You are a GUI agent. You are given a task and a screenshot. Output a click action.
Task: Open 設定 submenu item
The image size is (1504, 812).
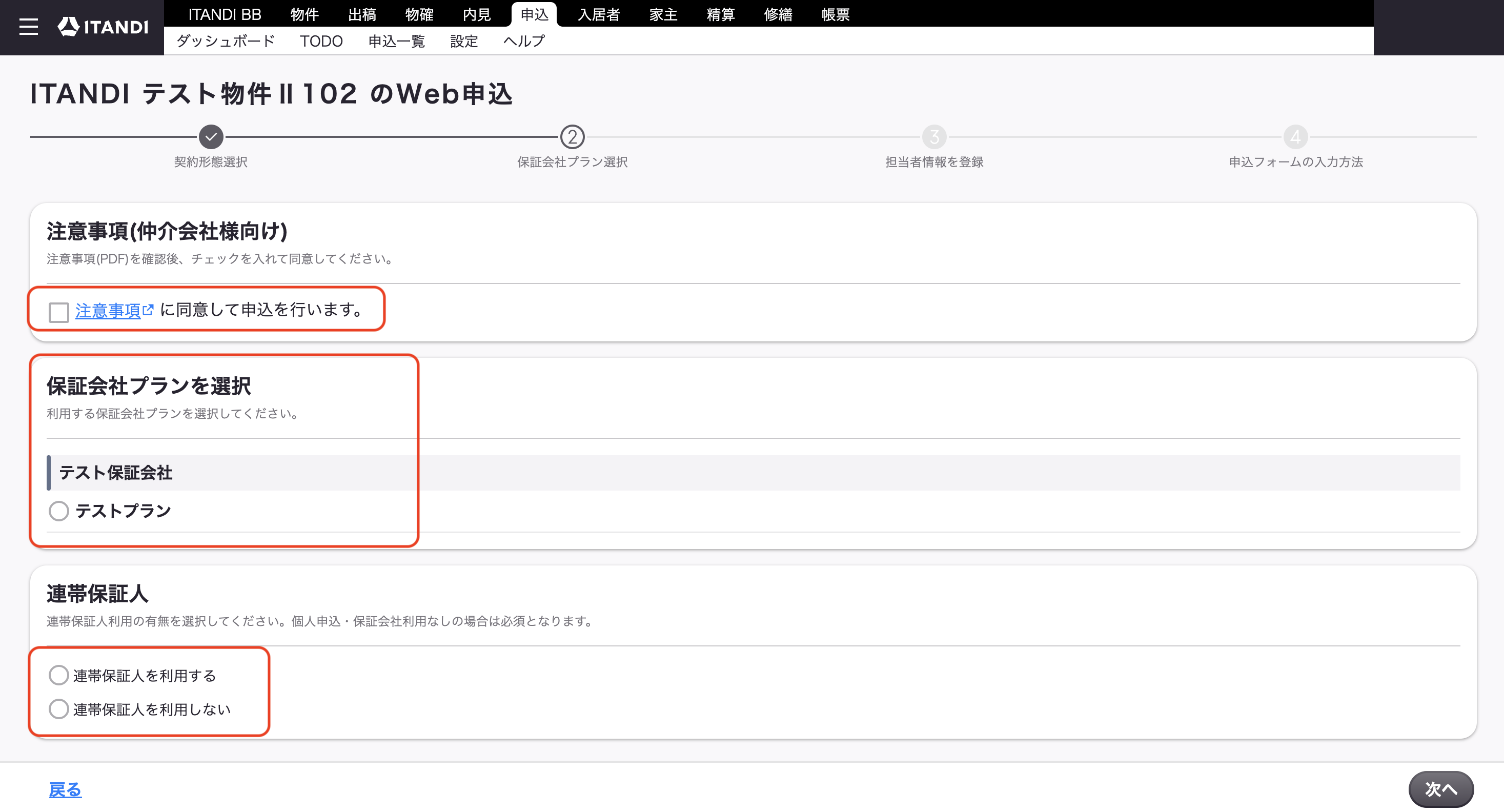(464, 41)
